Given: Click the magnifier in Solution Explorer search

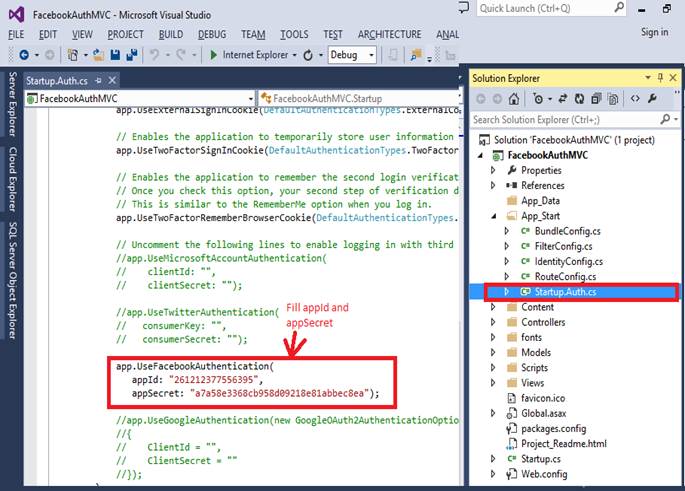Looking at the screenshot, I should pyautogui.click(x=665, y=119).
